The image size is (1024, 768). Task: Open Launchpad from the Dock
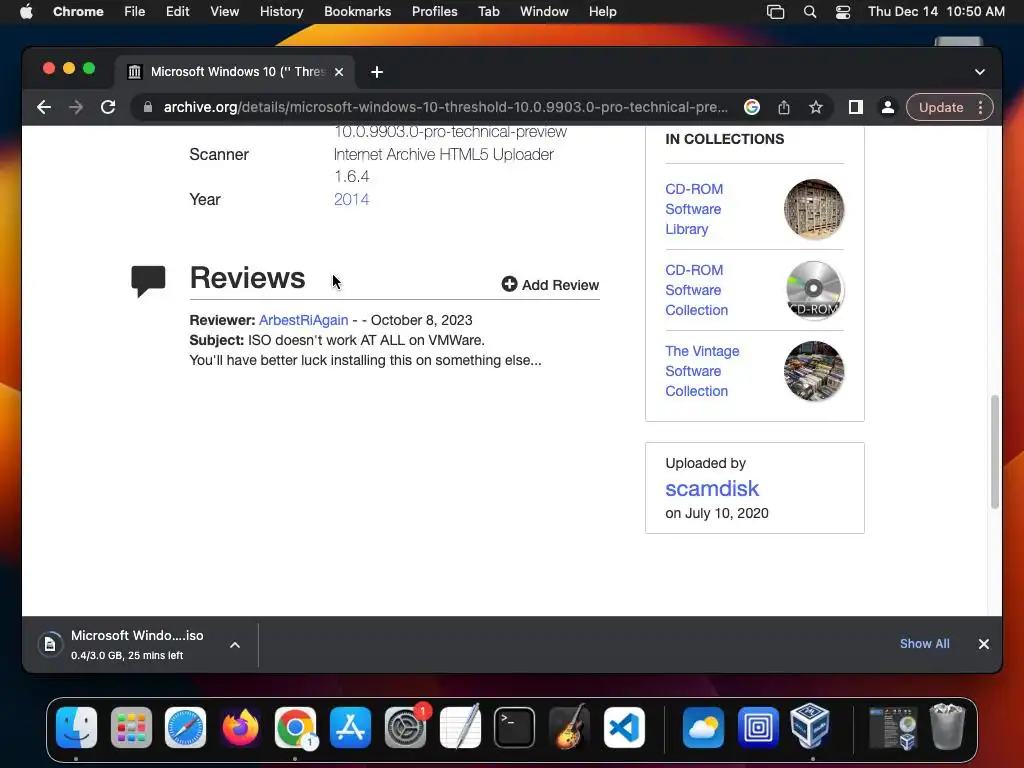point(131,727)
